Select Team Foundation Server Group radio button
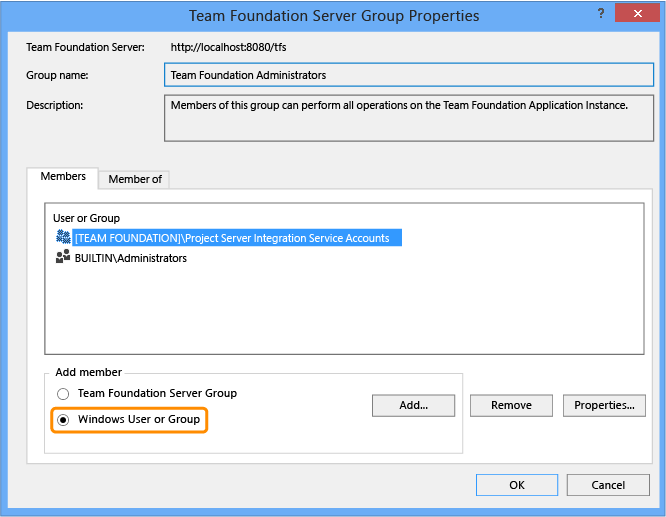 (x=64, y=394)
